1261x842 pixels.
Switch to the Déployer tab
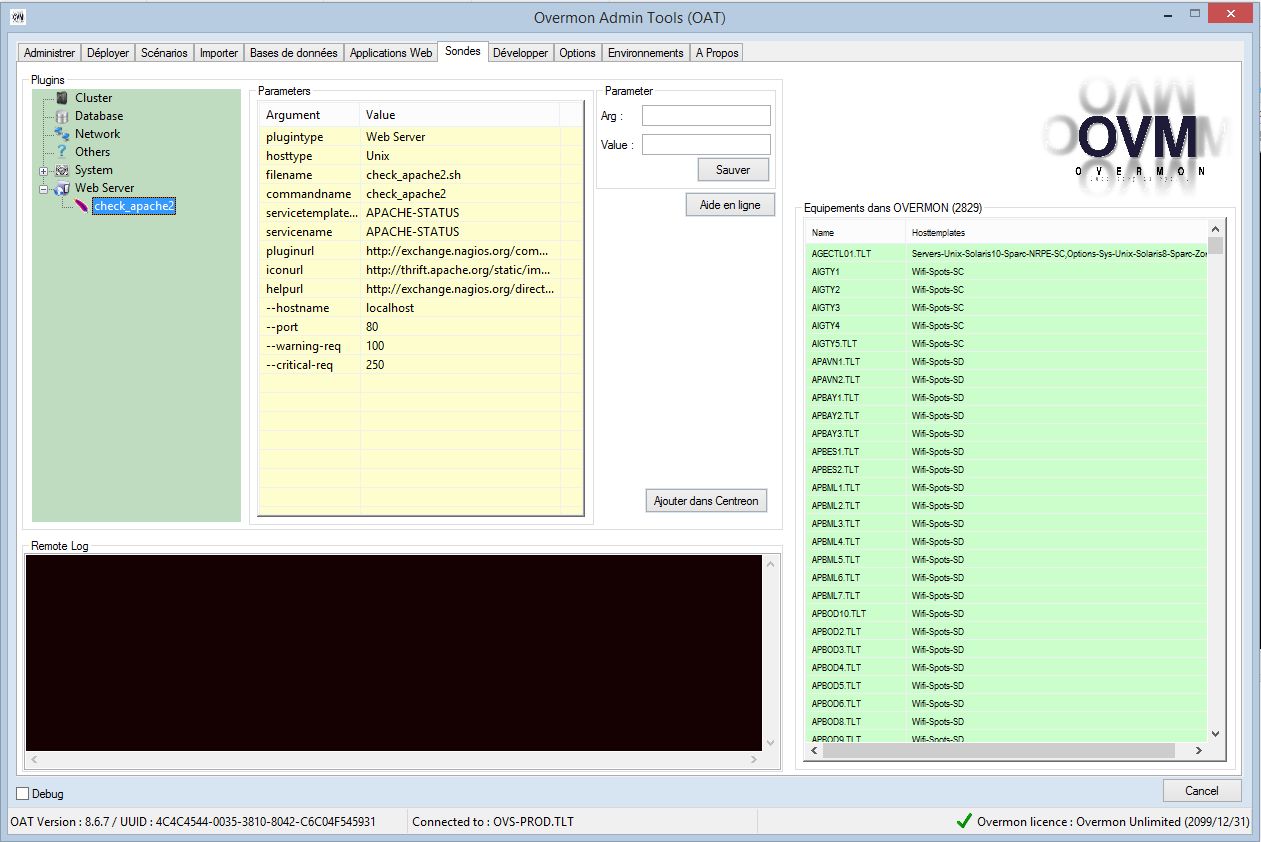[x=108, y=53]
